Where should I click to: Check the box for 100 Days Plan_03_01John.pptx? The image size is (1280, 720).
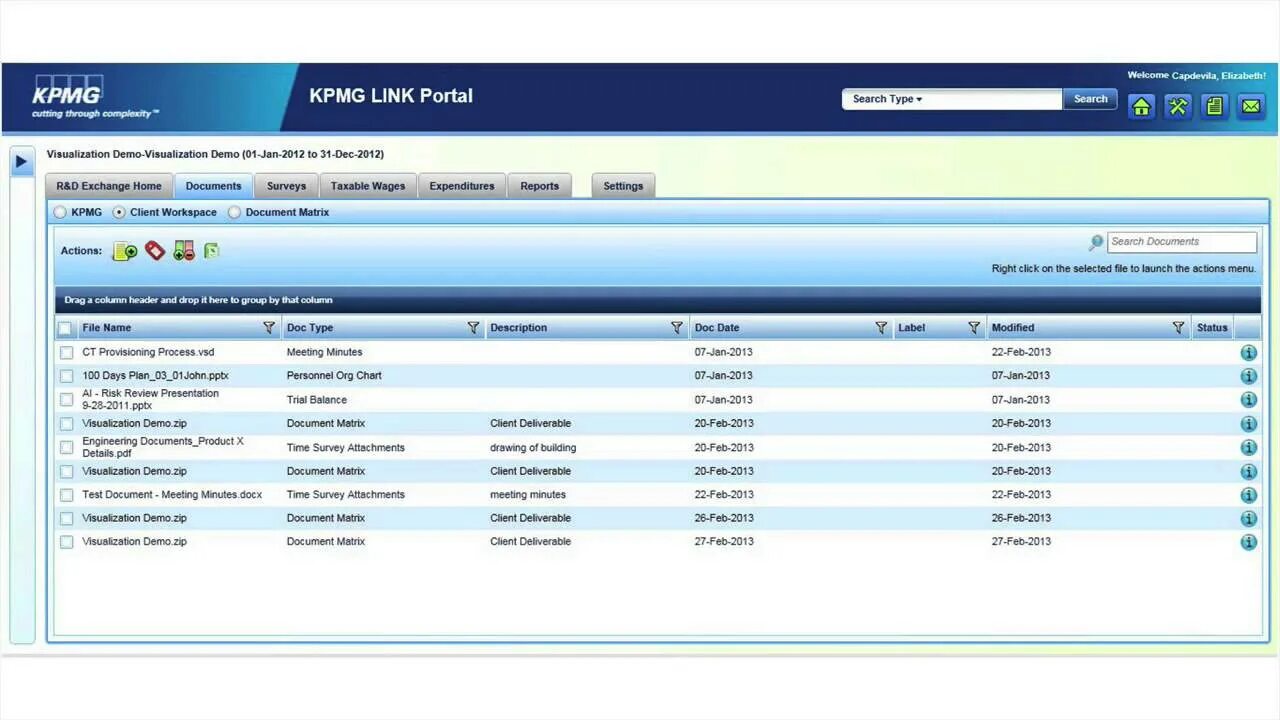(66, 376)
